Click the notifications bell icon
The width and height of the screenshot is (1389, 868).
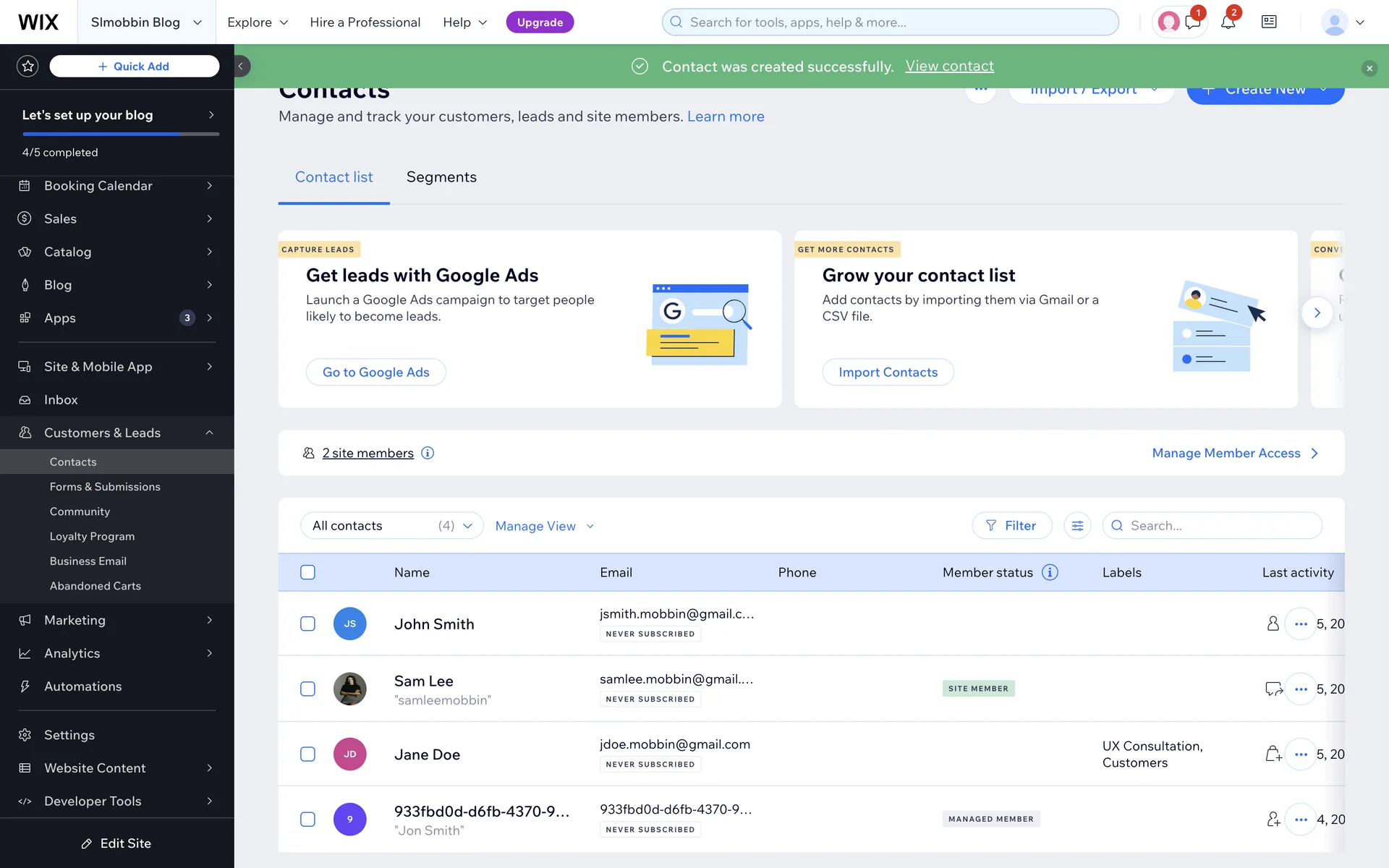coord(1228,22)
